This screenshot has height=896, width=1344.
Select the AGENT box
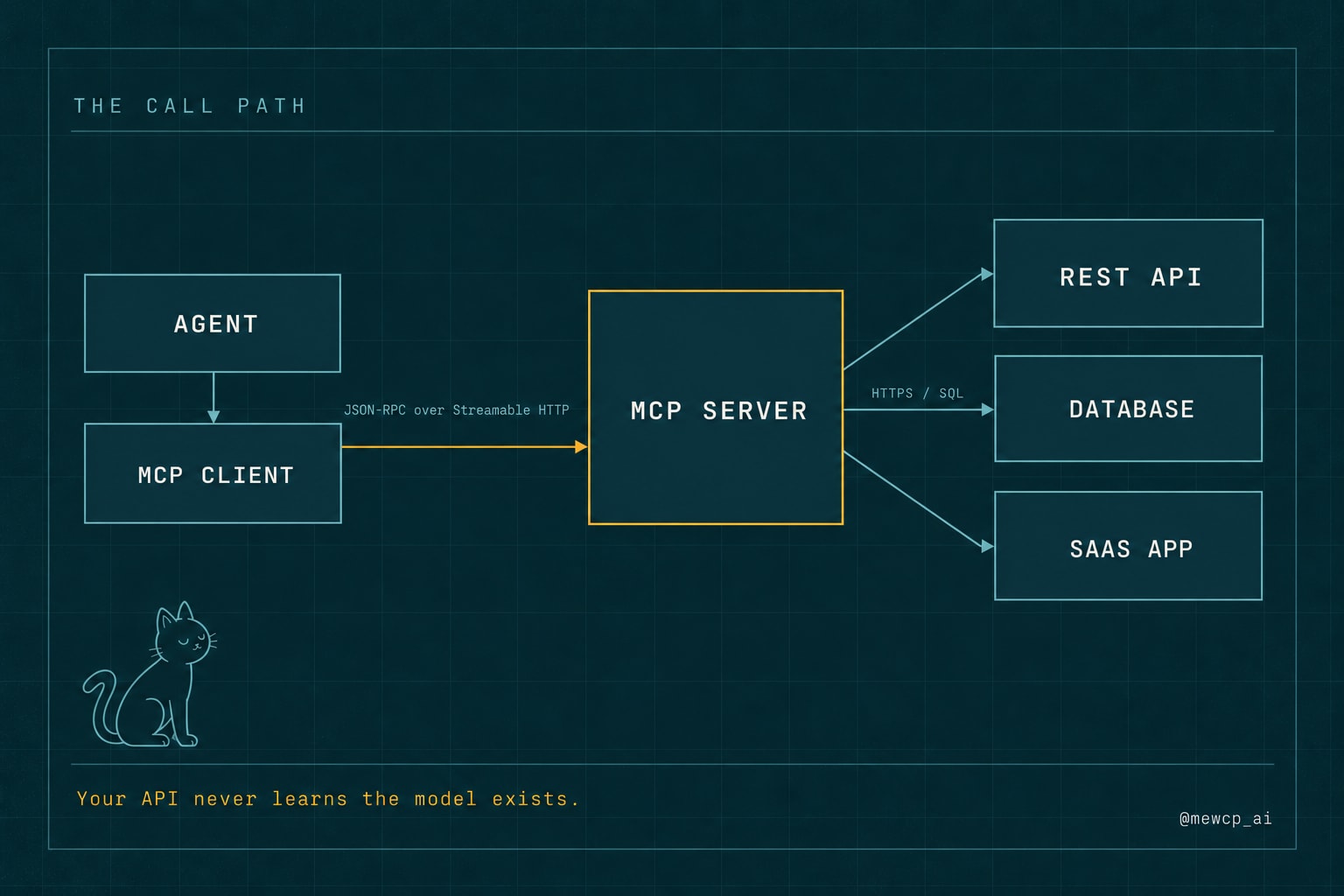[x=213, y=324]
